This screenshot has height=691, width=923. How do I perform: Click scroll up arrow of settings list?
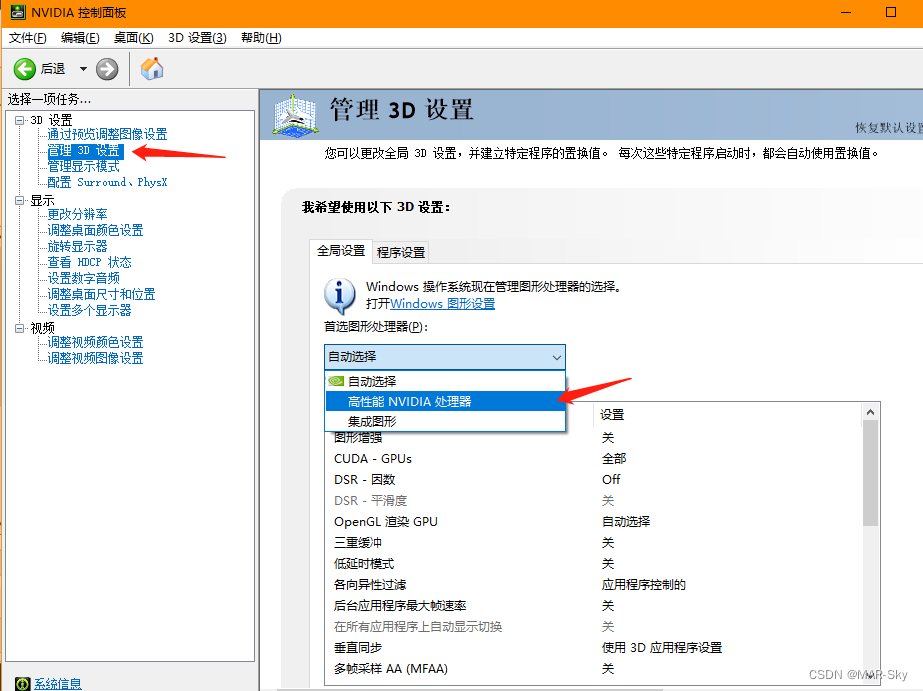pyautogui.click(x=871, y=413)
